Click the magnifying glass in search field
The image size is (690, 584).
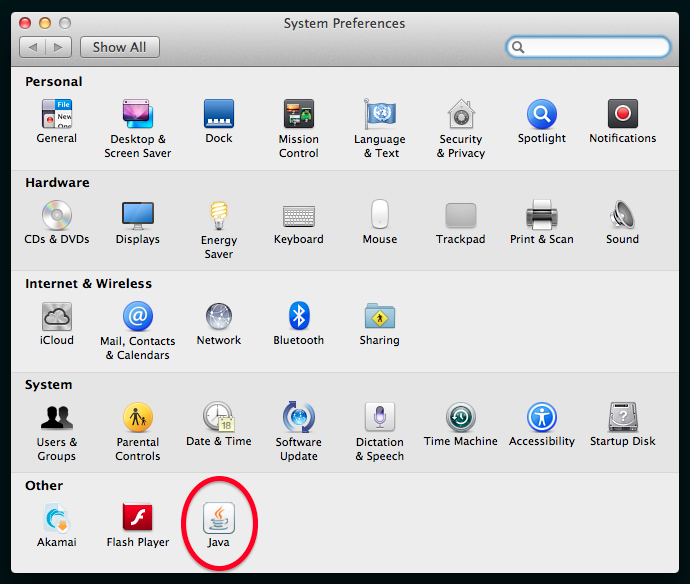click(518, 47)
